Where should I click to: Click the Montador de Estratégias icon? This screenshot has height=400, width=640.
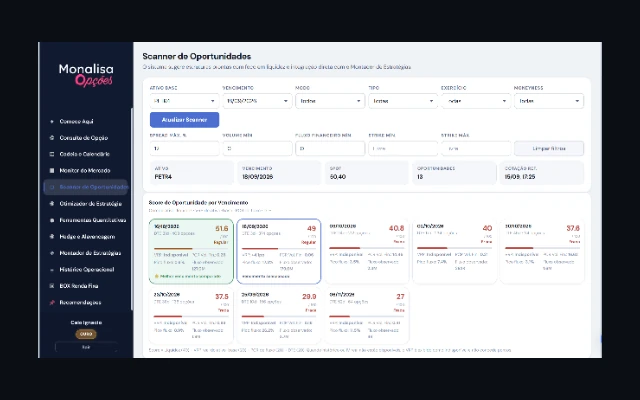point(51,253)
